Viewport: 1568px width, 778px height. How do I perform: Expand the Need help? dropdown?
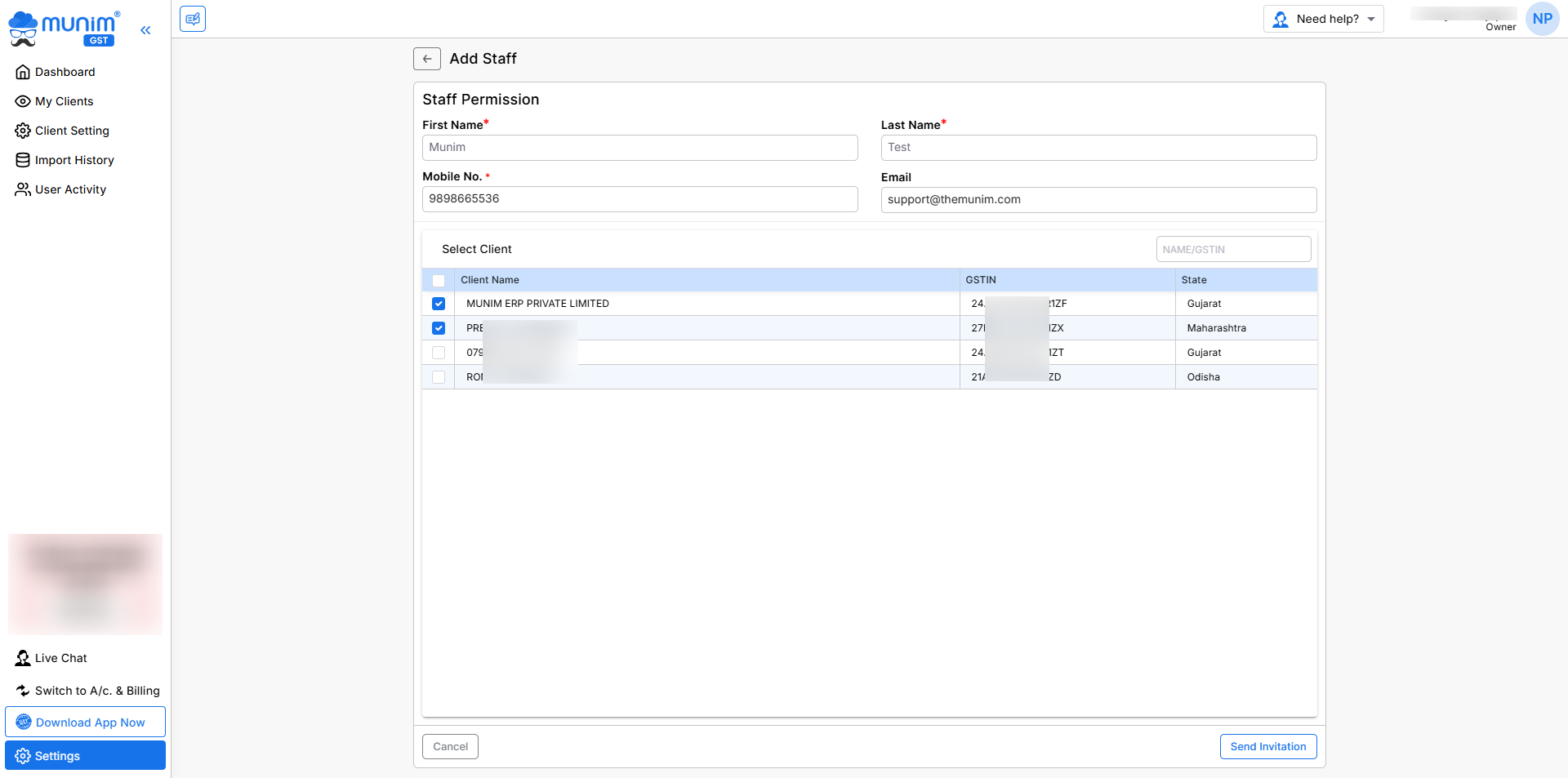click(x=1323, y=19)
